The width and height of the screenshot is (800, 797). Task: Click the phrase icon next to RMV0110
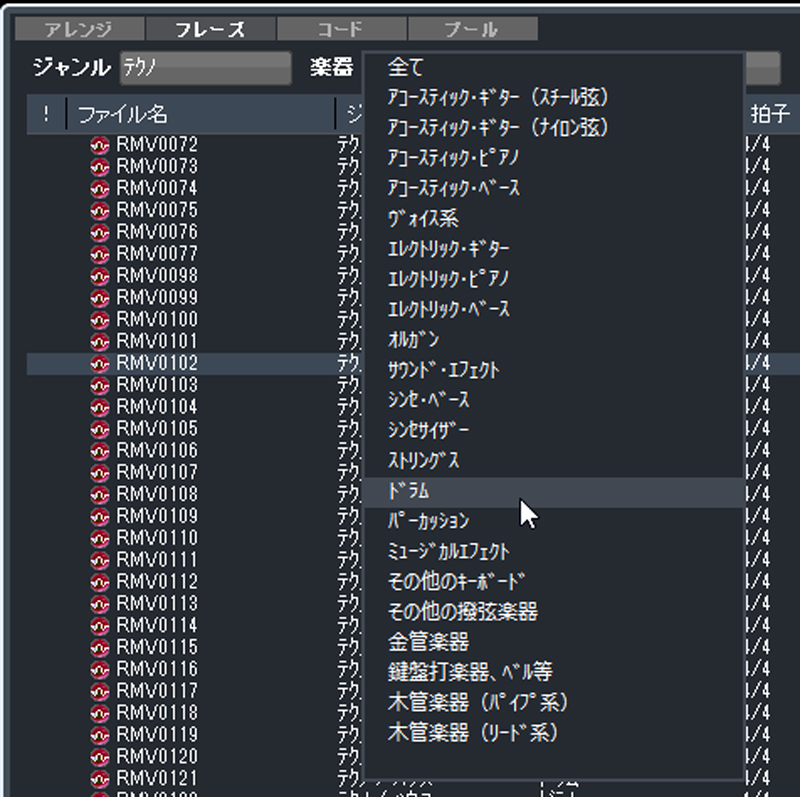(x=99, y=538)
